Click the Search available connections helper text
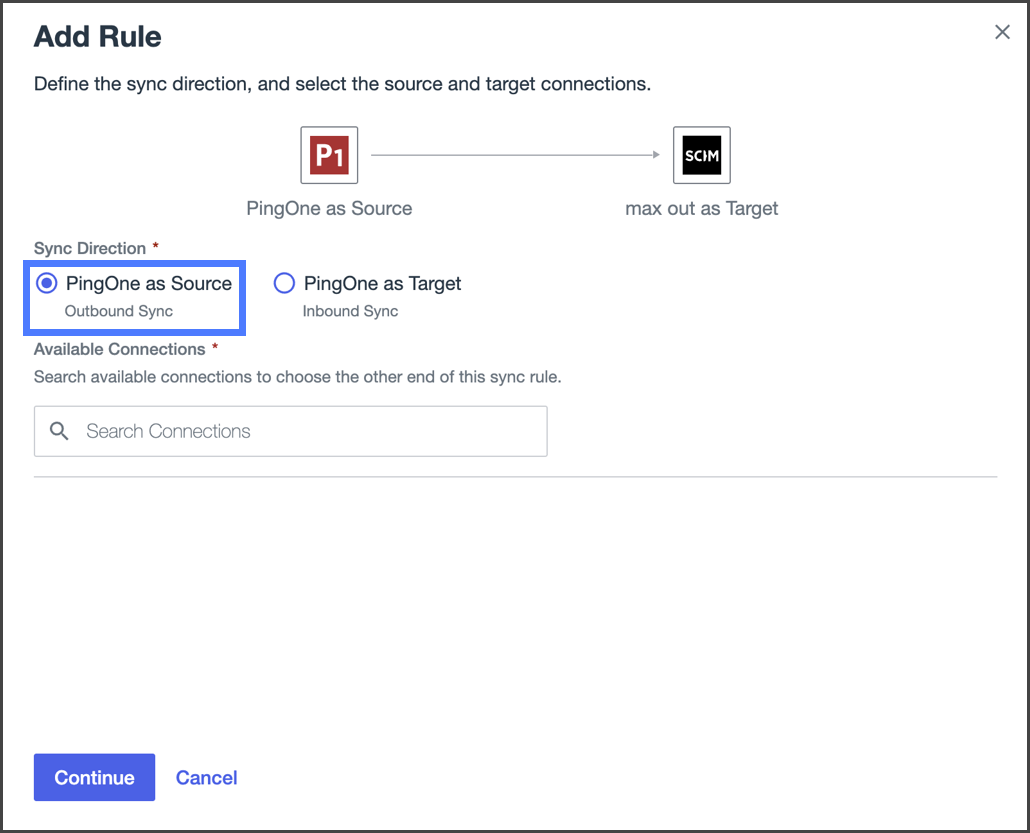1030x833 pixels. (297, 377)
